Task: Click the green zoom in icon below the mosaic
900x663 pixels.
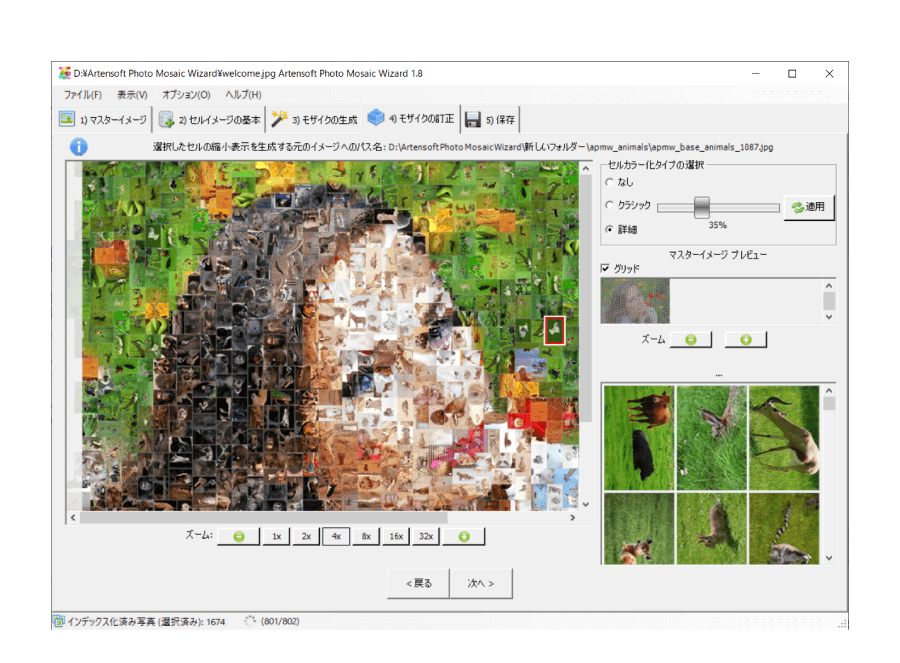Action: [x=463, y=537]
